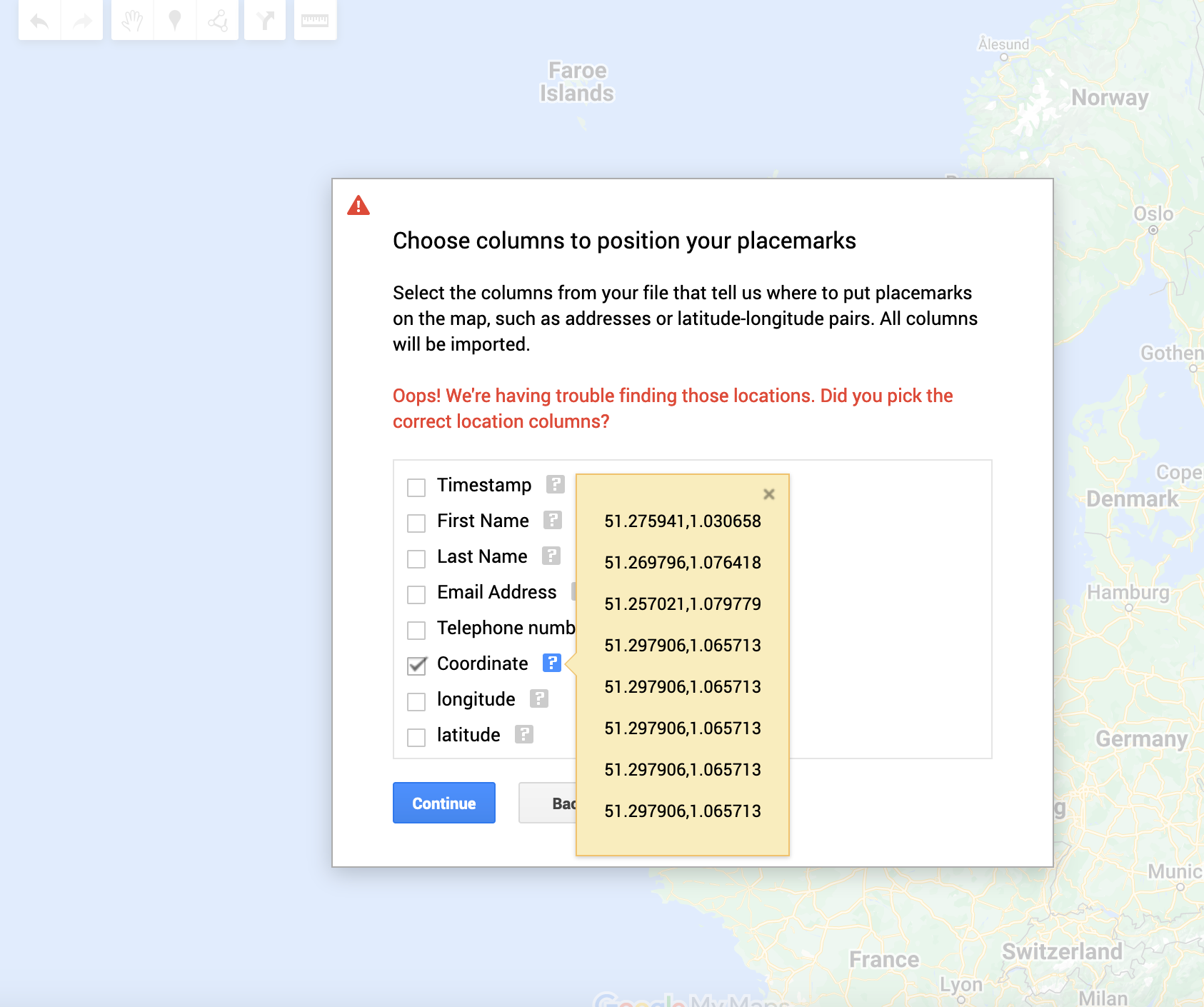
Task: Select the Add marker pin tool
Action: coord(175,21)
